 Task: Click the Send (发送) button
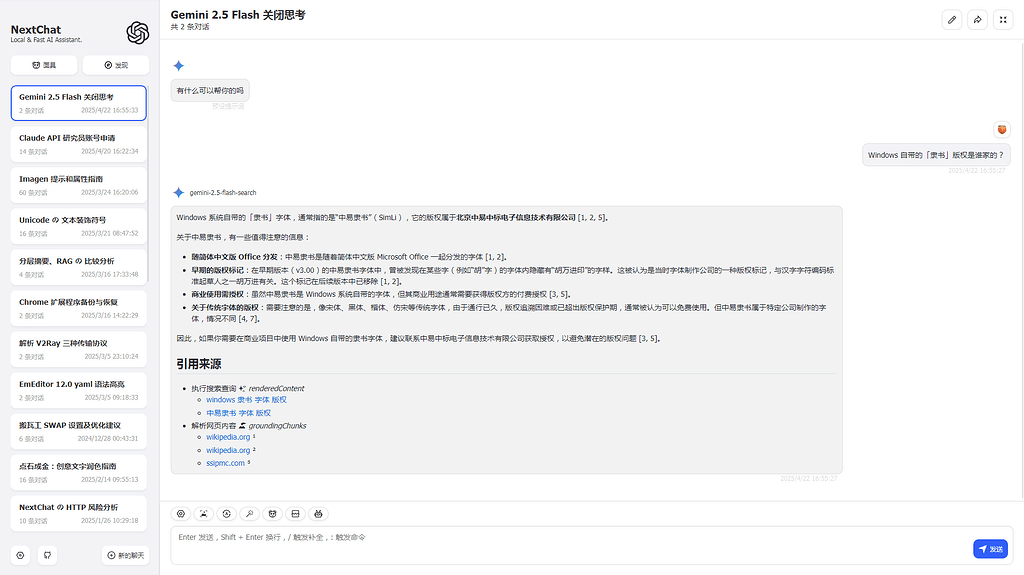(990, 549)
